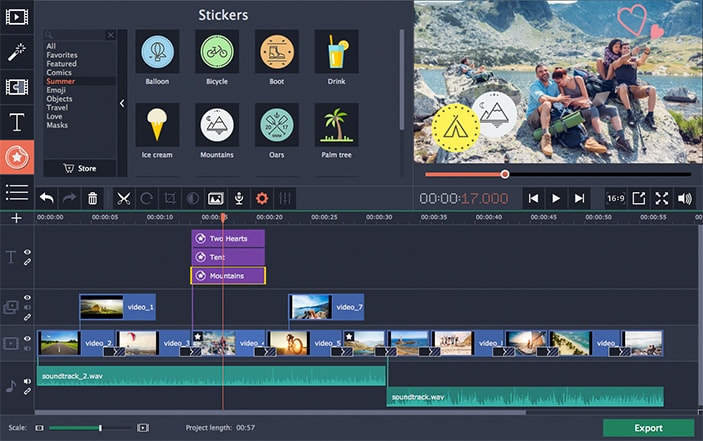Select the video_7 overlay clip

[326, 307]
